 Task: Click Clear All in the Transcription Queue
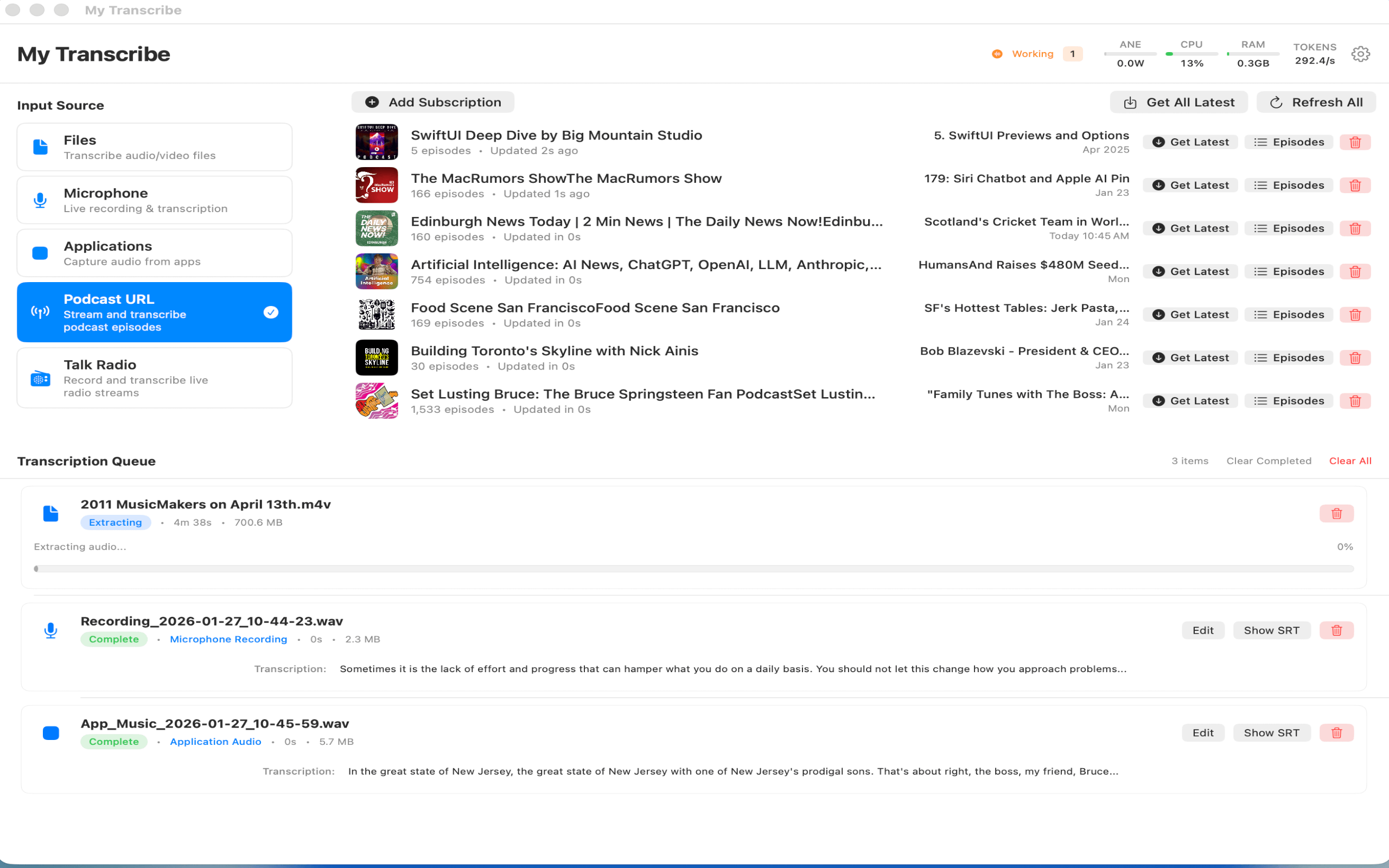tap(1350, 461)
